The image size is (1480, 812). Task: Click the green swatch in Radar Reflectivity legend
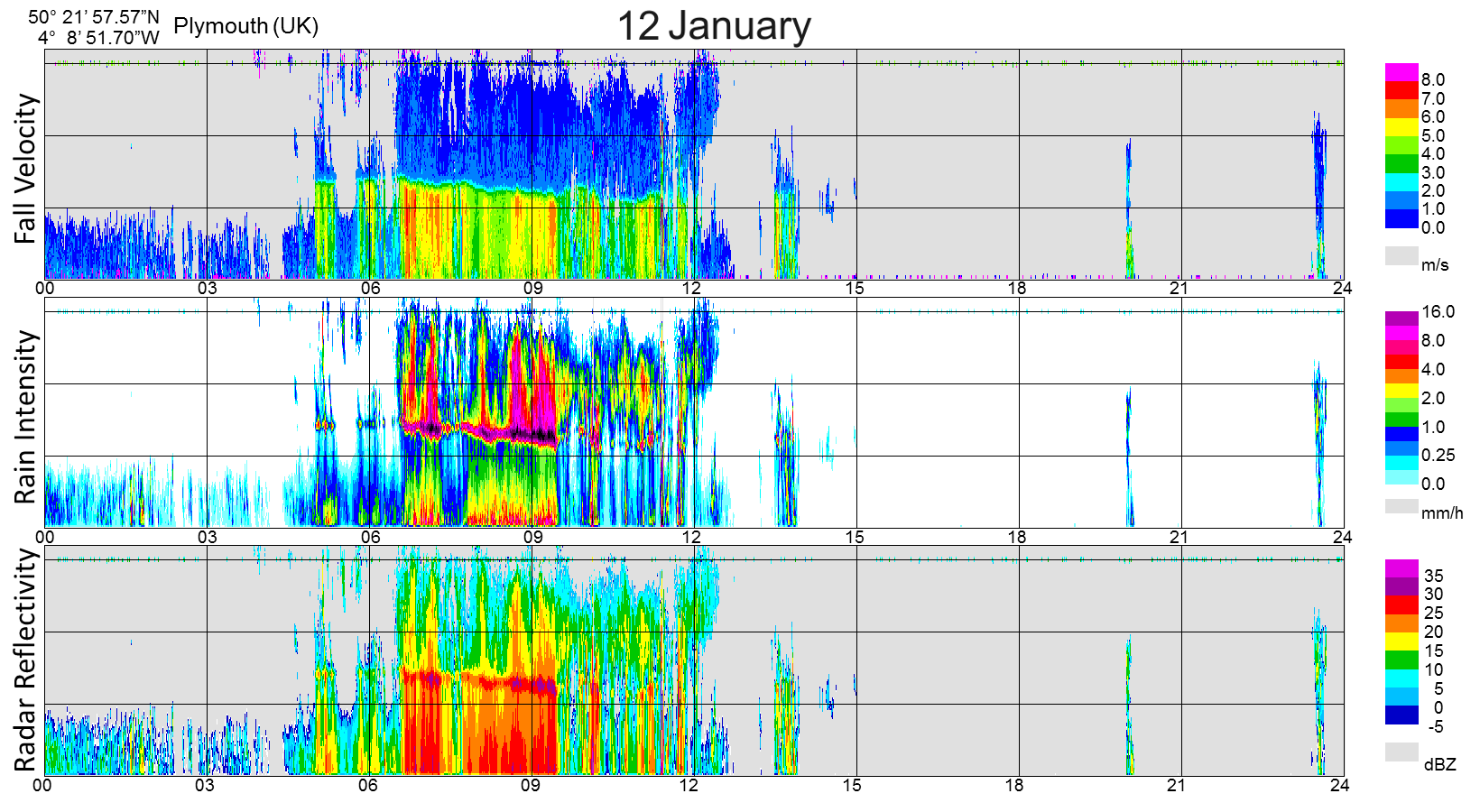[x=1401, y=660]
